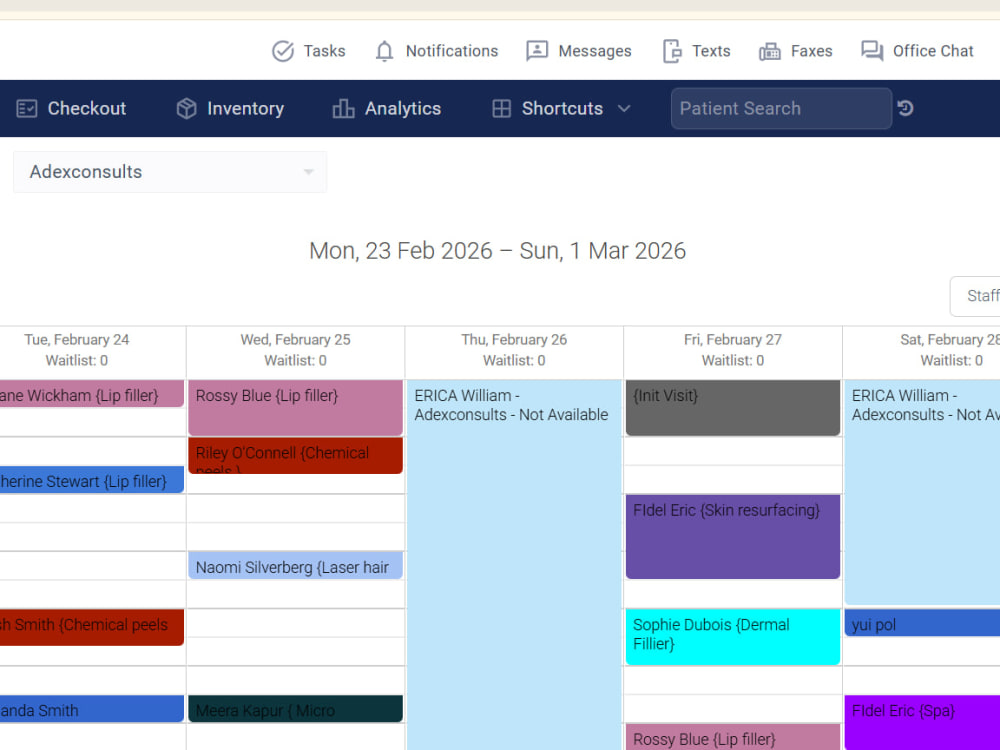The image size is (1000, 750).
Task: Open Smith Chemical peels appointment on Tuesday
Action: [x=92, y=628]
